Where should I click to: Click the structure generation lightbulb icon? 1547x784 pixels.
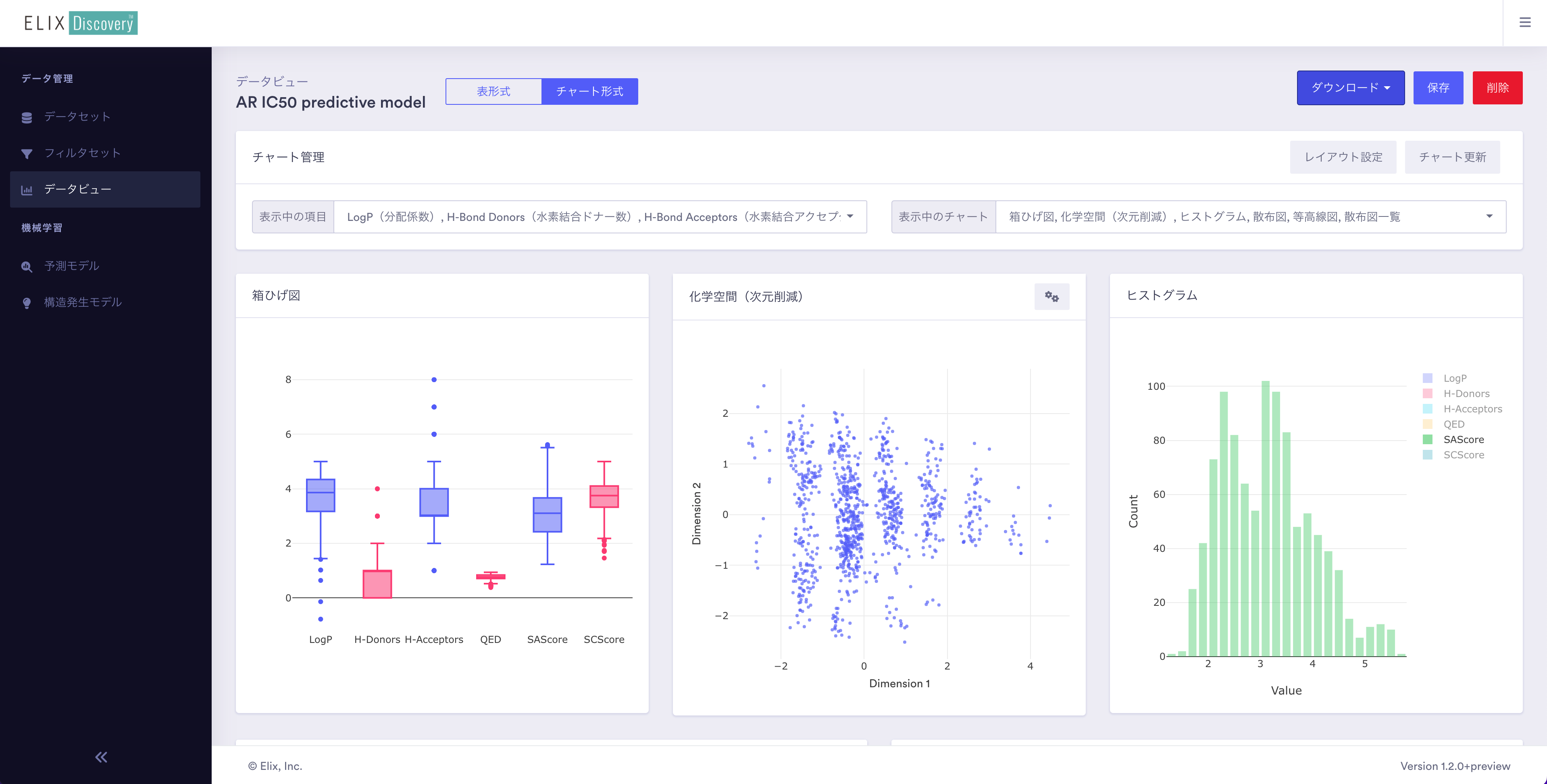[x=27, y=303]
